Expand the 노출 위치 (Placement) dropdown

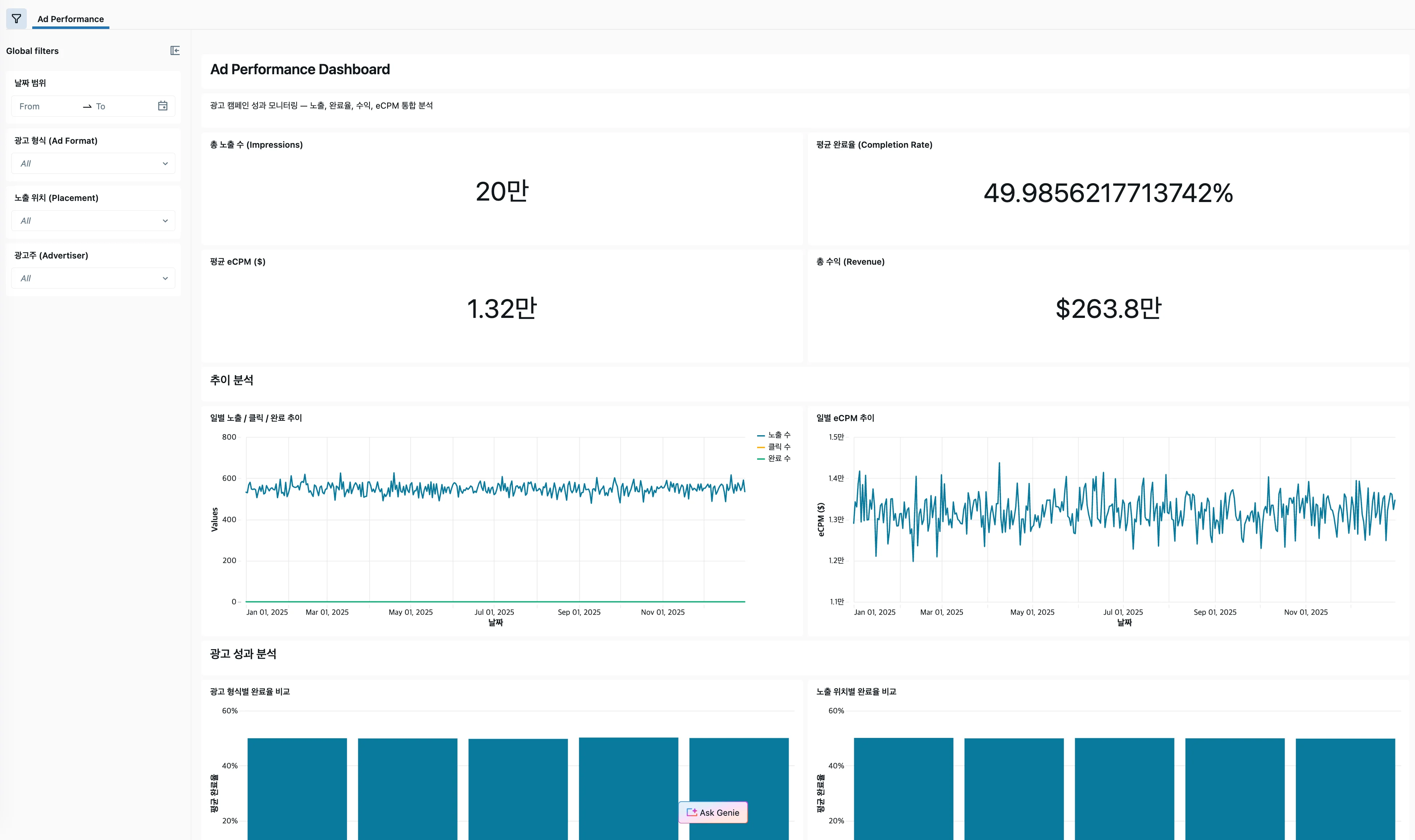[93, 221]
